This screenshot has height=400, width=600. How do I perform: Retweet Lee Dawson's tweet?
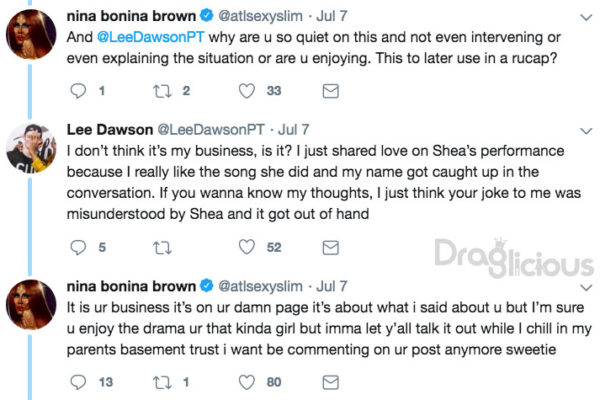[162, 248]
